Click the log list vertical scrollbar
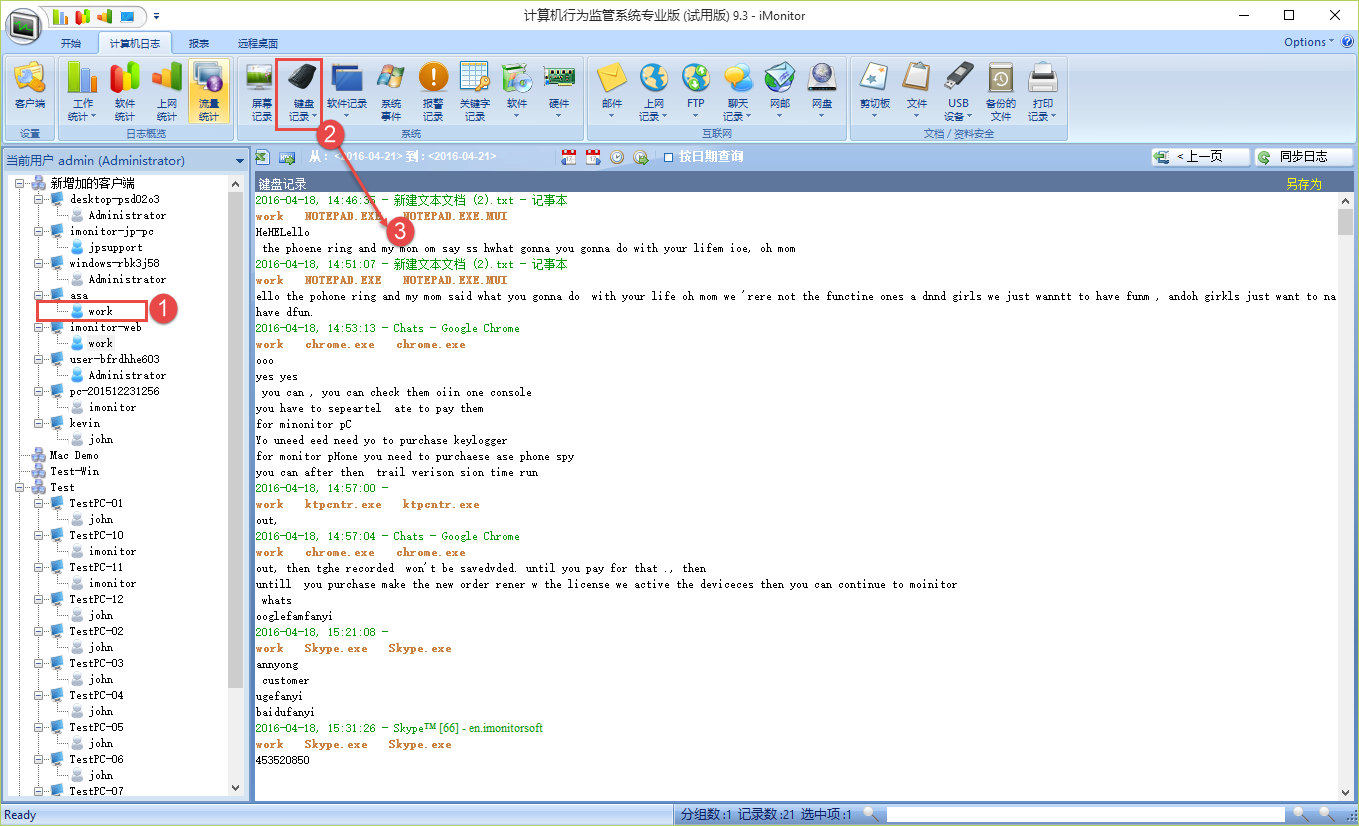Image resolution: width=1359 pixels, height=826 pixels. (x=1345, y=223)
